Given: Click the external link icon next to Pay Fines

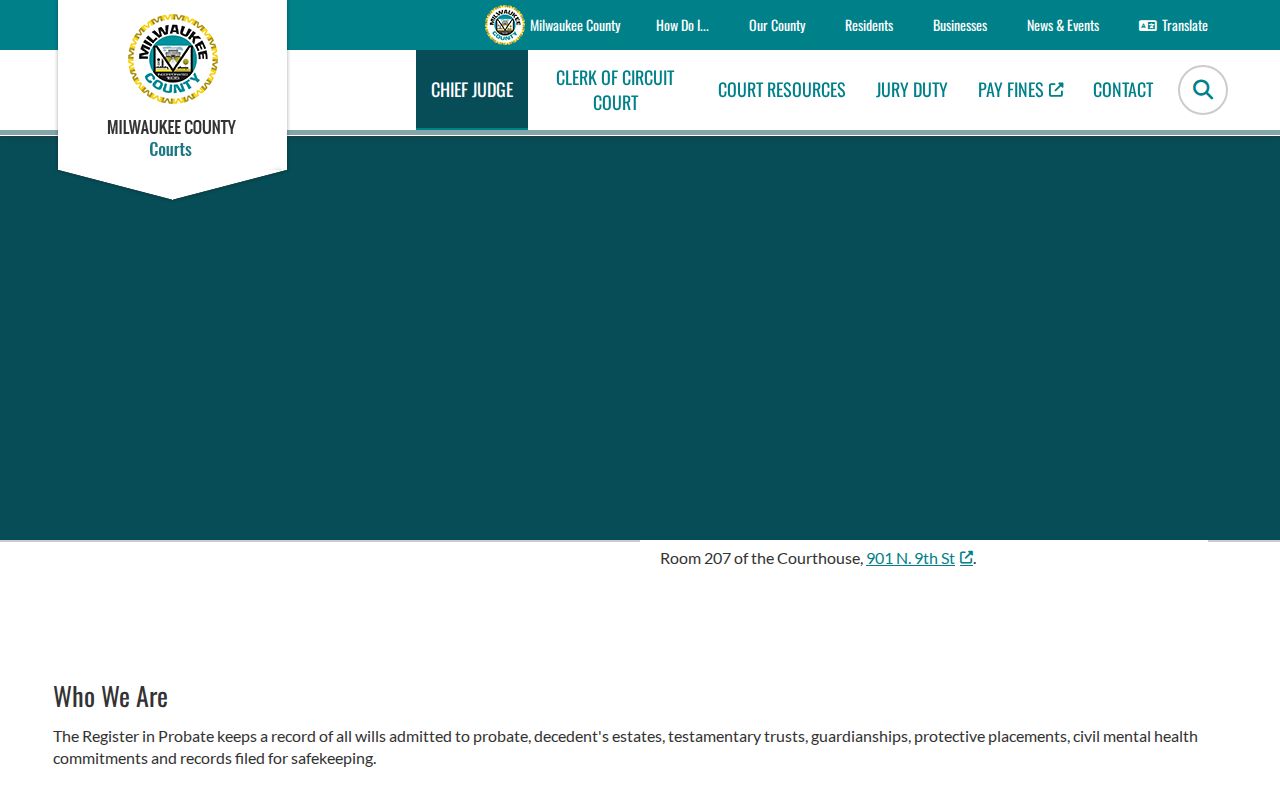Looking at the screenshot, I should 1056,90.
